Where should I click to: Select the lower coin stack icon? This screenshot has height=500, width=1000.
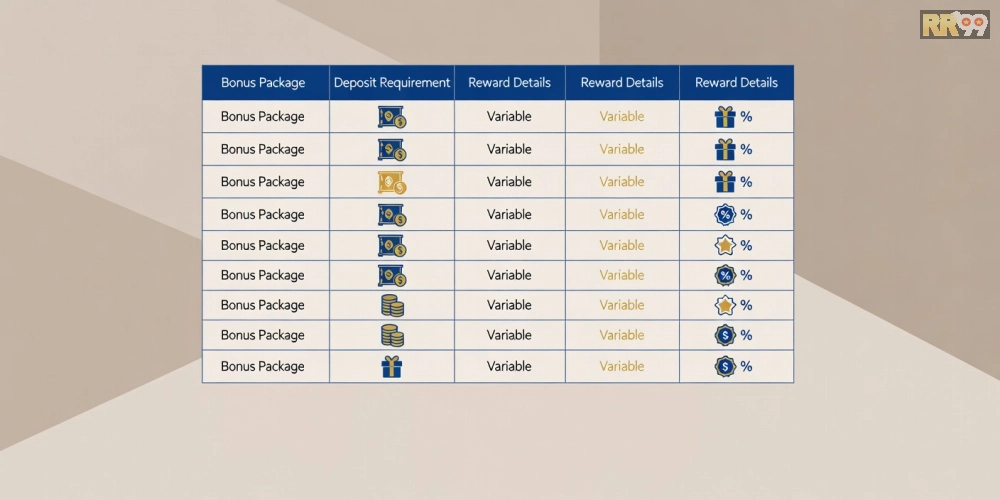pyautogui.click(x=392, y=336)
